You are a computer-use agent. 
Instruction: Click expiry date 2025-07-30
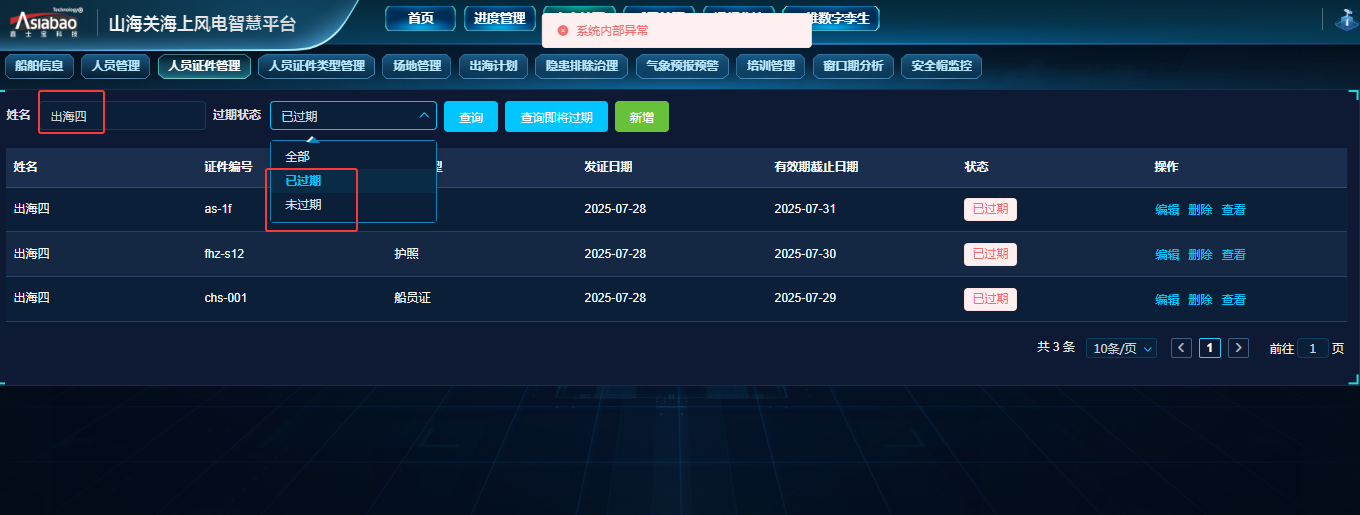pyautogui.click(x=805, y=254)
